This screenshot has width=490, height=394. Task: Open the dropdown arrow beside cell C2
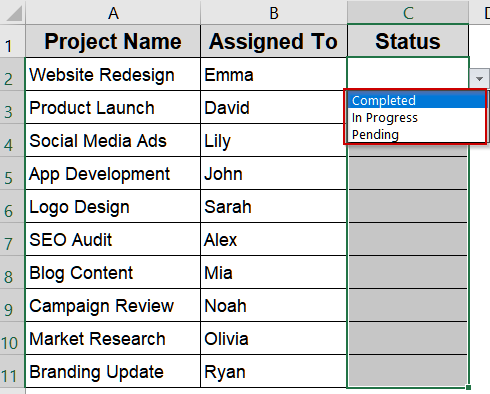click(x=479, y=79)
